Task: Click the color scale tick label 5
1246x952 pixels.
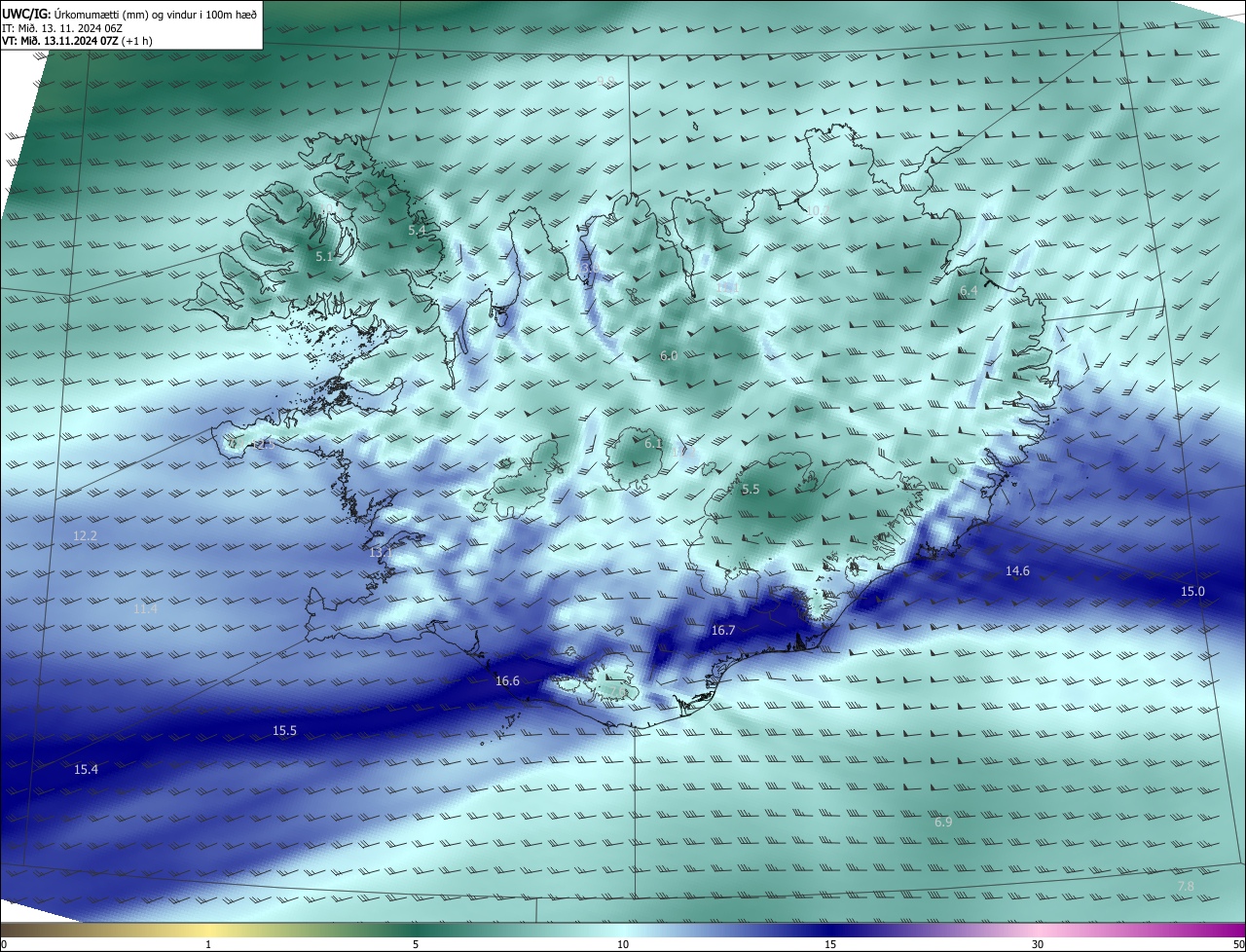Action: tap(416, 944)
